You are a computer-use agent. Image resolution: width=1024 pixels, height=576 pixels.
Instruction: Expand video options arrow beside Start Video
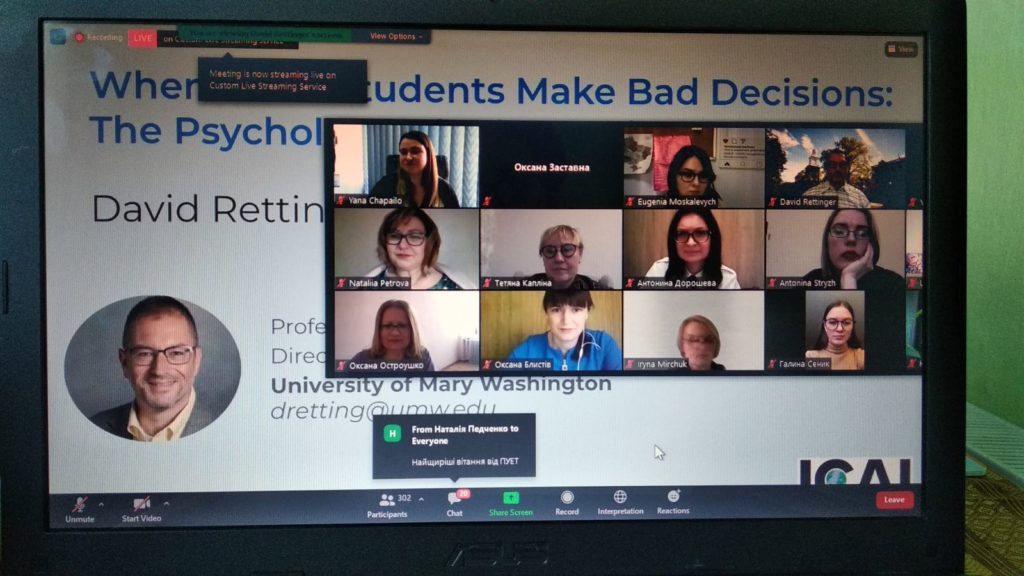167,504
